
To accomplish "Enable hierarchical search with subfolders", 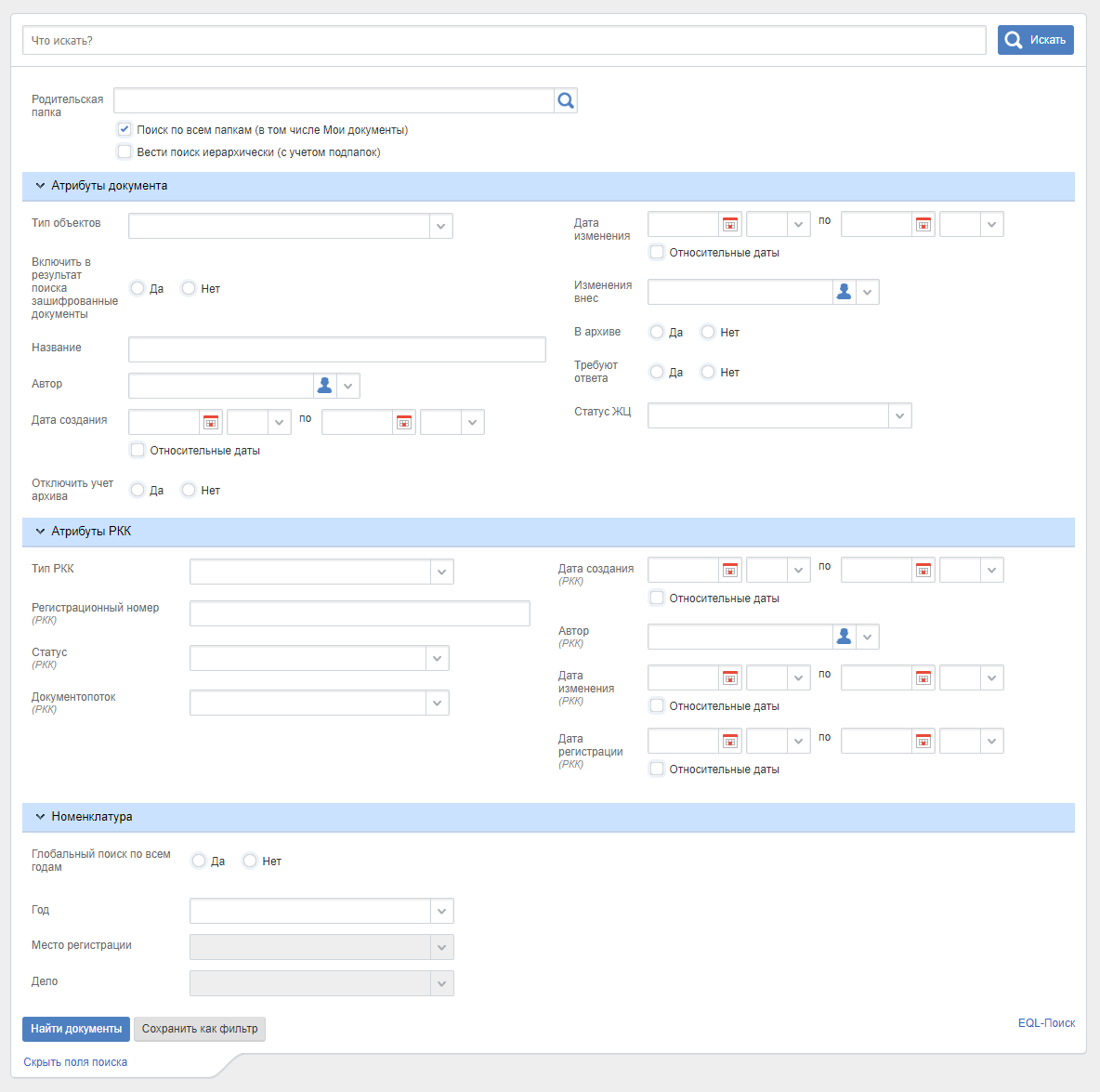I will coord(124,151).
